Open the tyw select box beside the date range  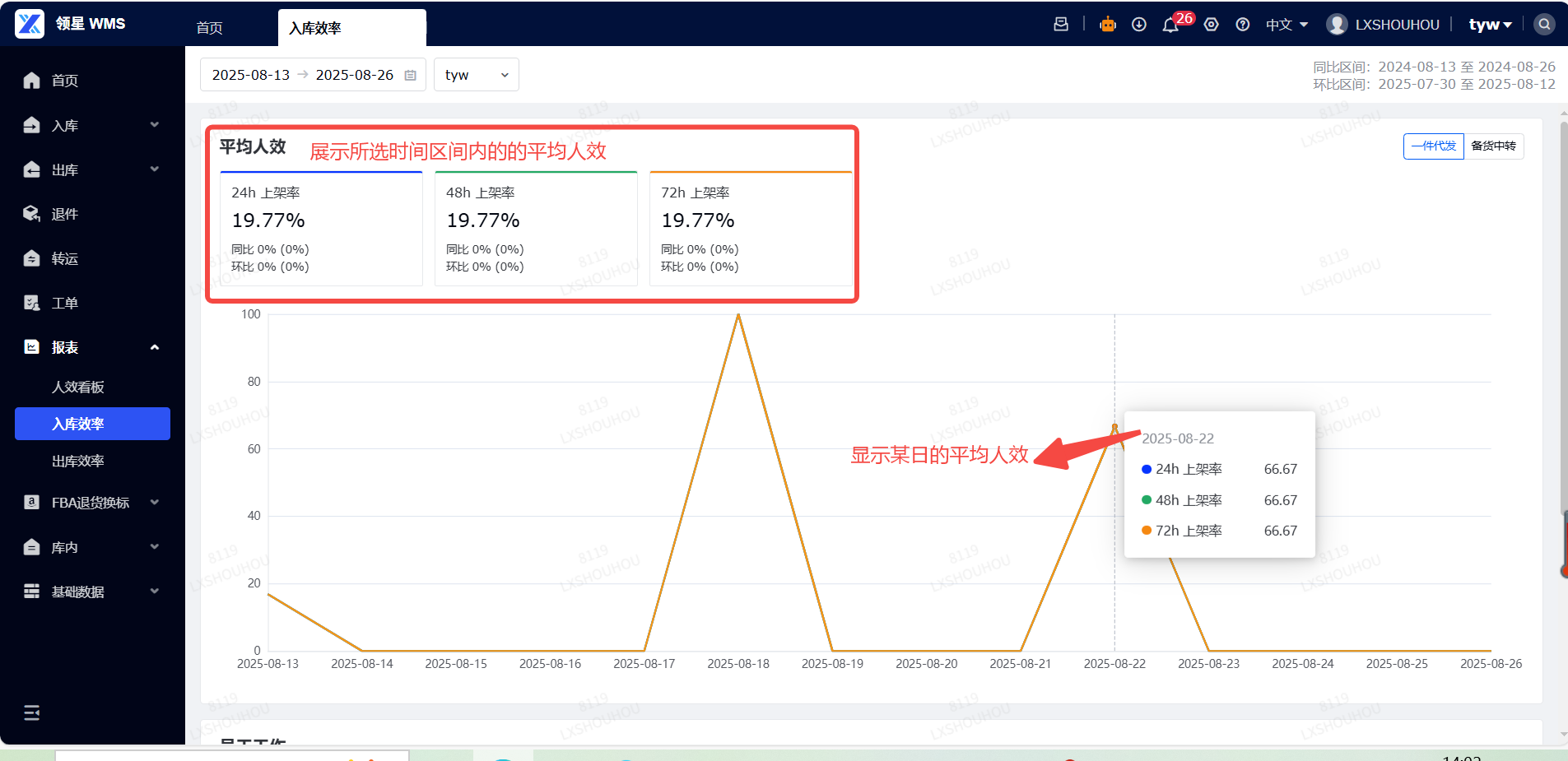coord(477,75)
